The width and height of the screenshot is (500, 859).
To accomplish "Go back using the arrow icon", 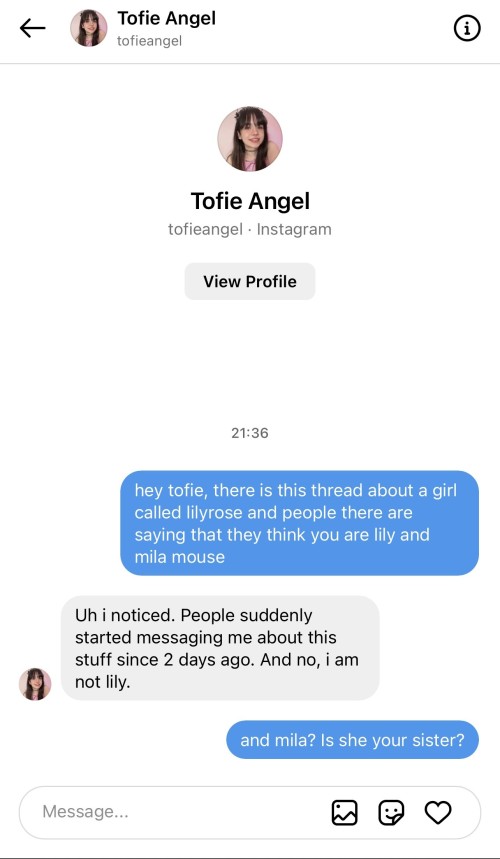I will (x=32, y=28).
